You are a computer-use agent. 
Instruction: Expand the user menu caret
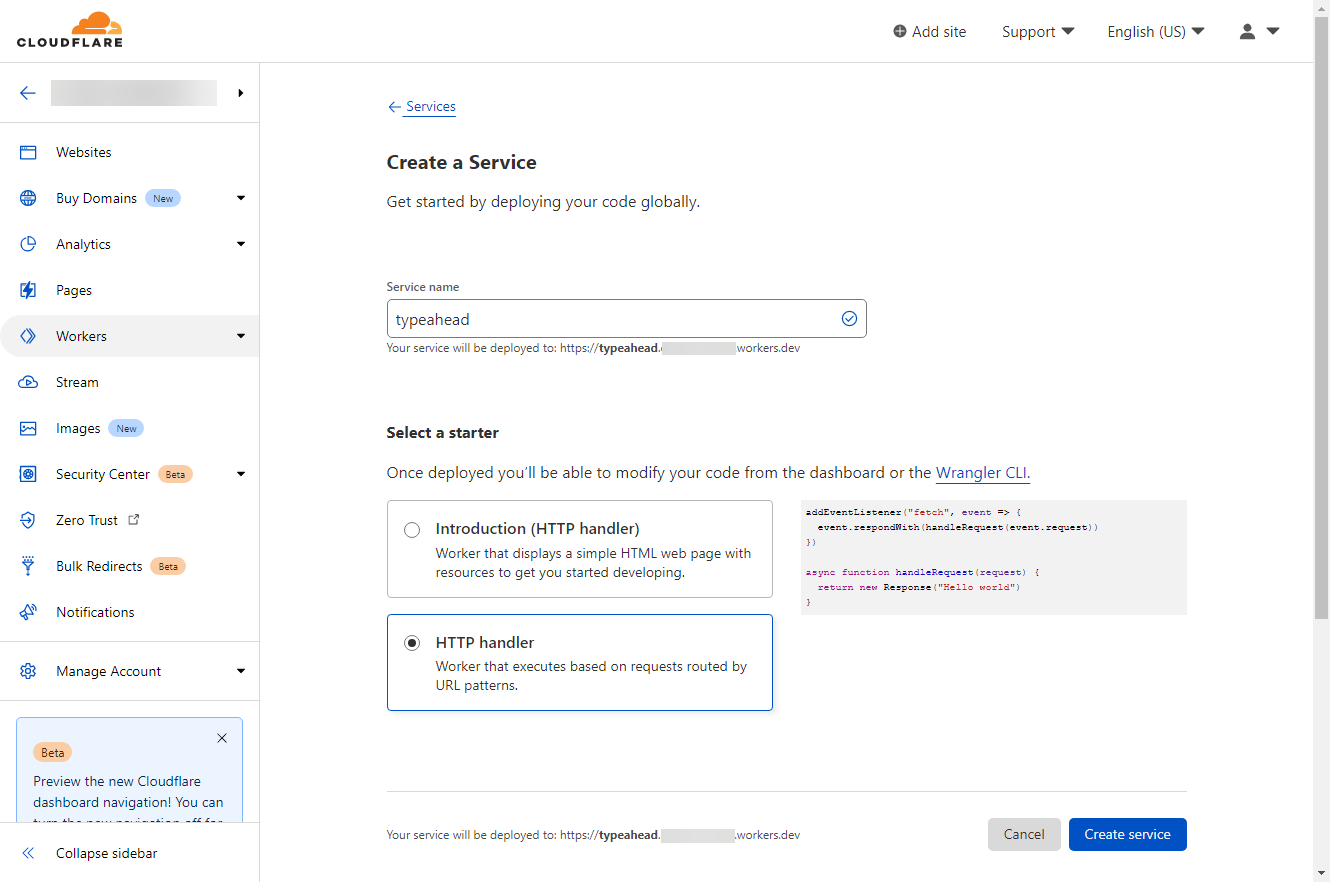[1273, 31]
